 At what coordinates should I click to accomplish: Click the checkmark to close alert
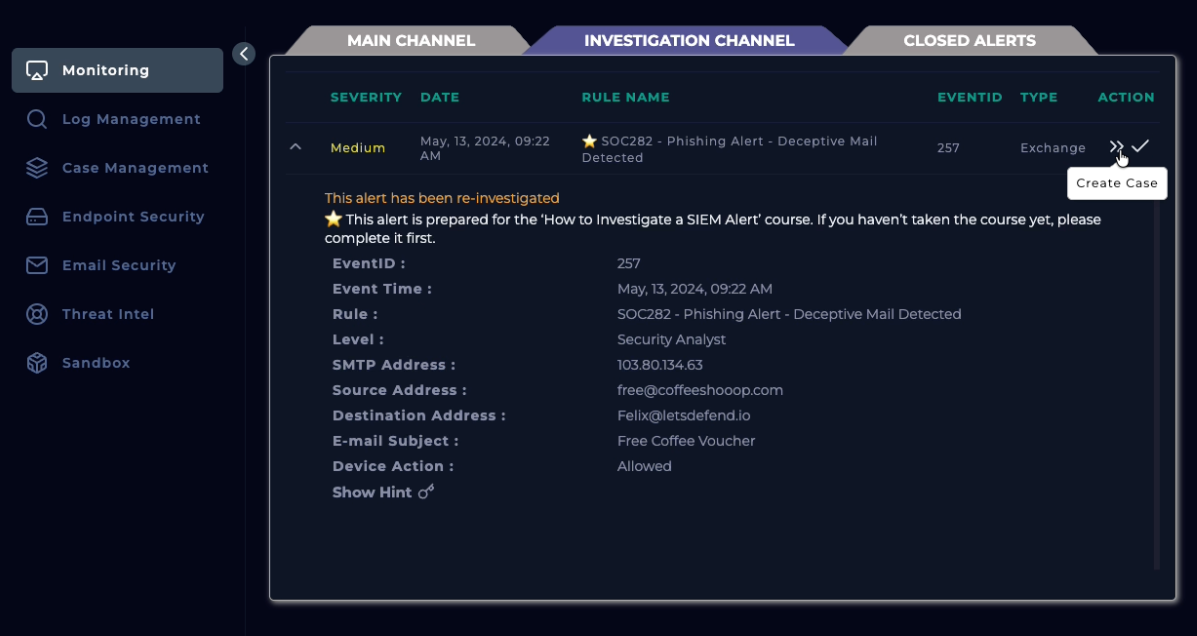pyautogui.click(x=1140, y=146)
